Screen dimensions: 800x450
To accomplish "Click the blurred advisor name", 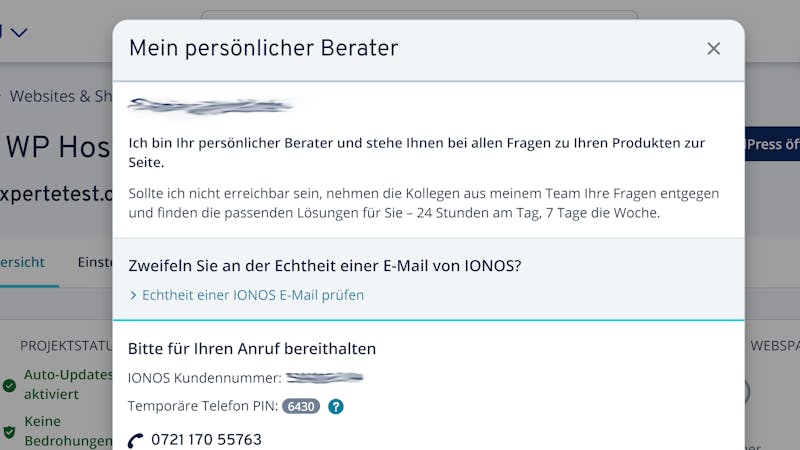I will point(210,106).
